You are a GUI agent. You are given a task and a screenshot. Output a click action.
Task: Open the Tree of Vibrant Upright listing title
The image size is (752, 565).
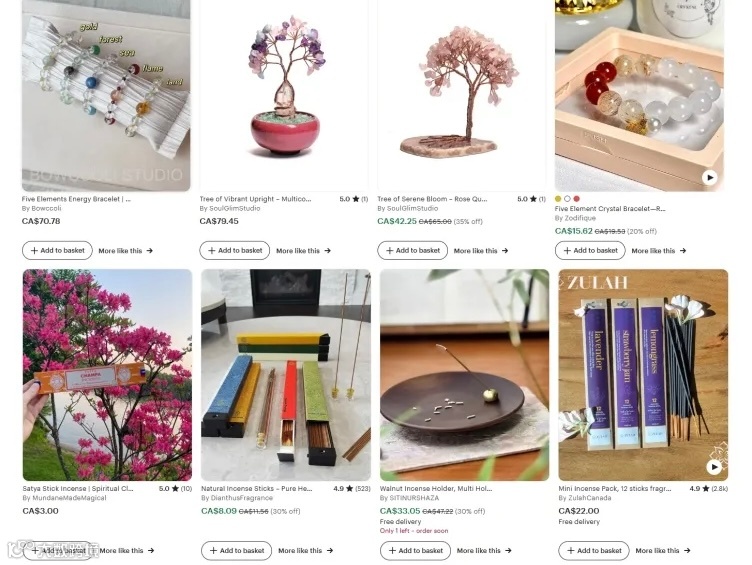tap(255, 199)
